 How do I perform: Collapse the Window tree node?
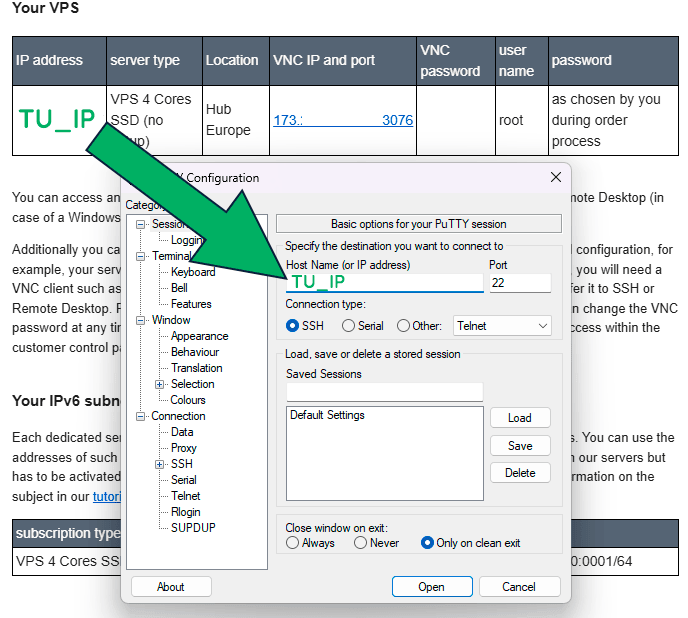tap(140, 320)
